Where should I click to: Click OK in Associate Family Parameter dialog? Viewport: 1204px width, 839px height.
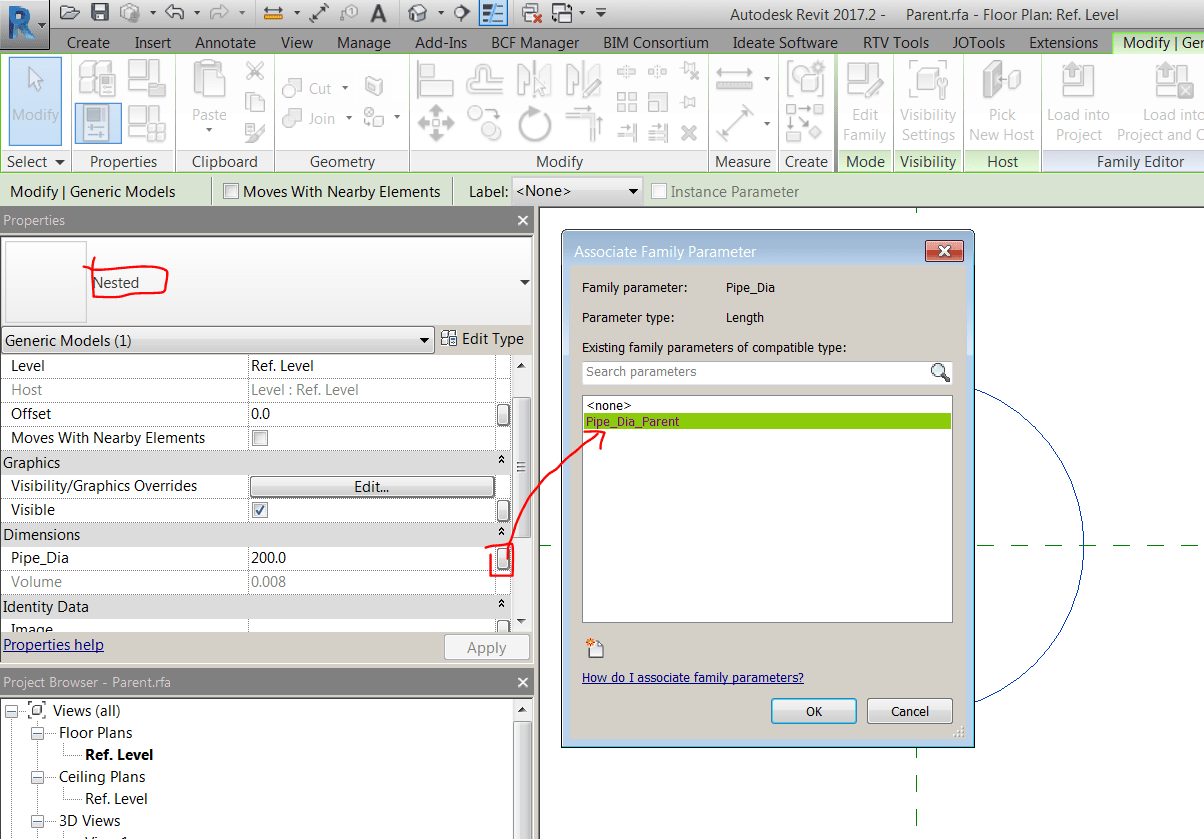(x=814, y=711)
